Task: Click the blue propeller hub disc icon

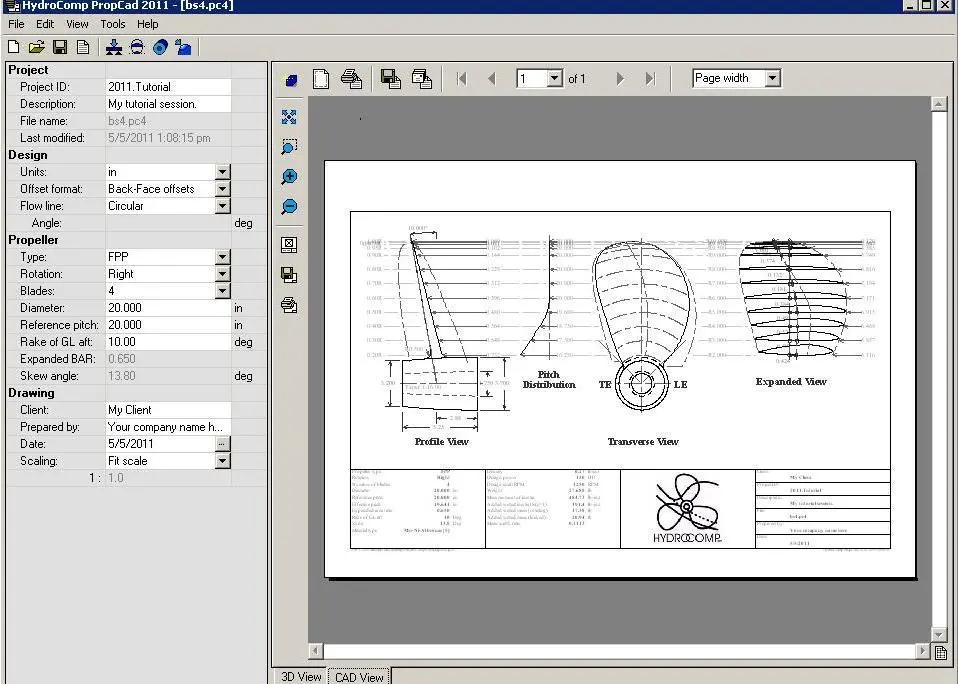Action: point(160,47)
